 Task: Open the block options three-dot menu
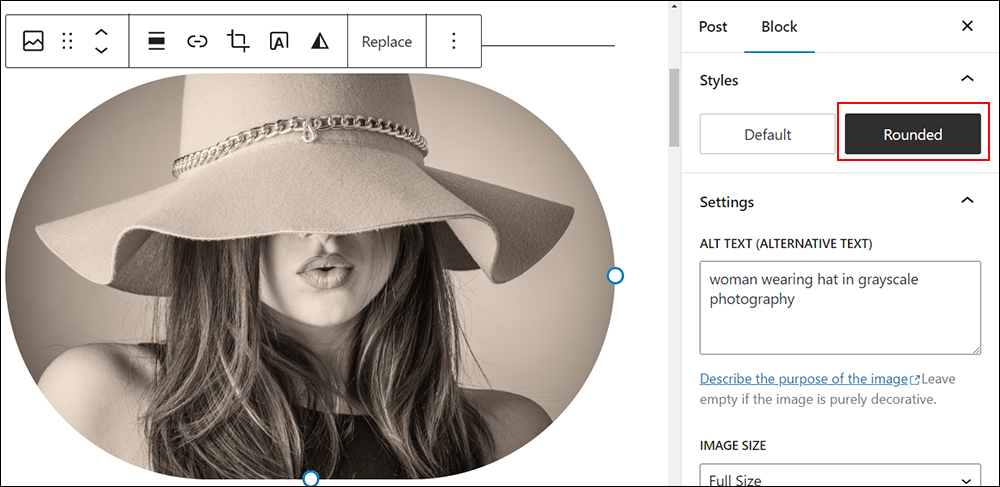[453, 41]
